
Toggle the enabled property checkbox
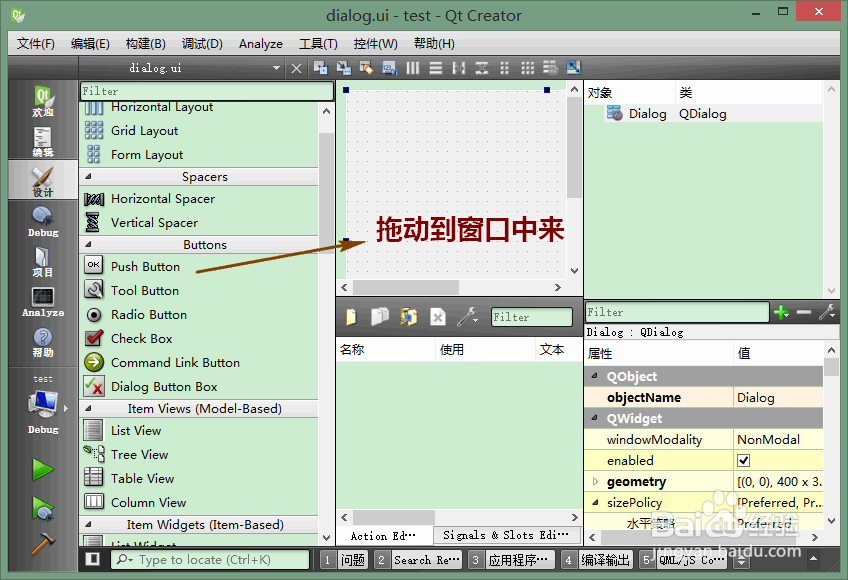[744, 460]
